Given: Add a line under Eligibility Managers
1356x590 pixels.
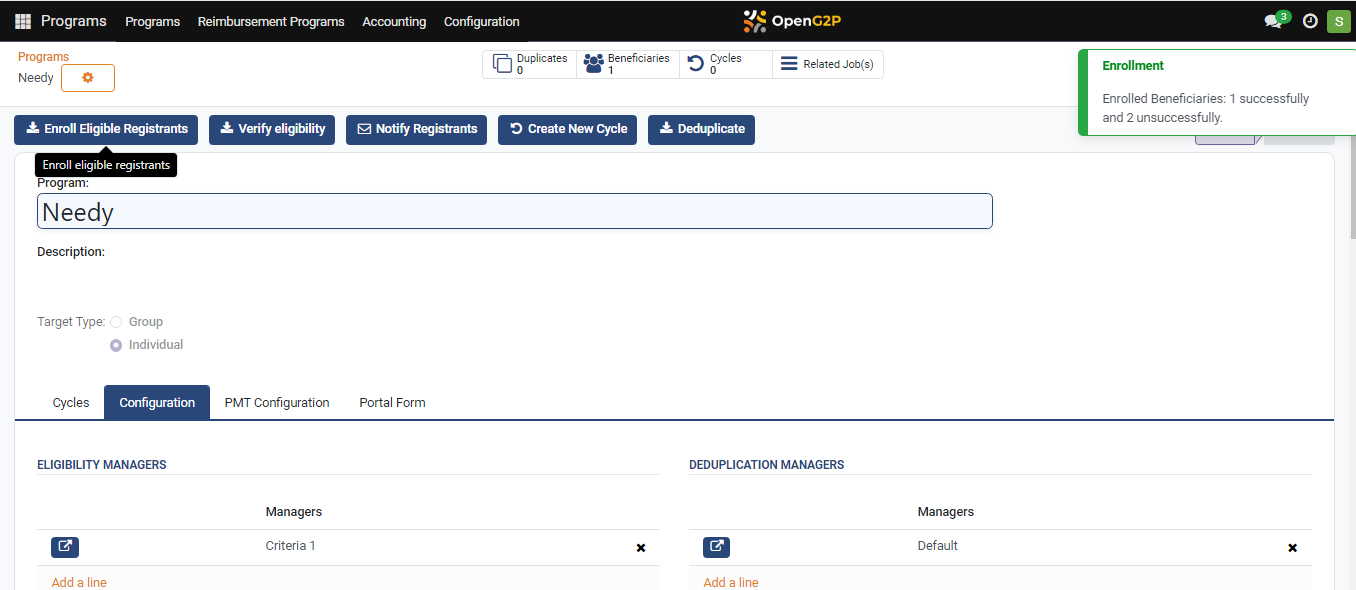Looking at the screenshot, I should [x=79, y=582].
